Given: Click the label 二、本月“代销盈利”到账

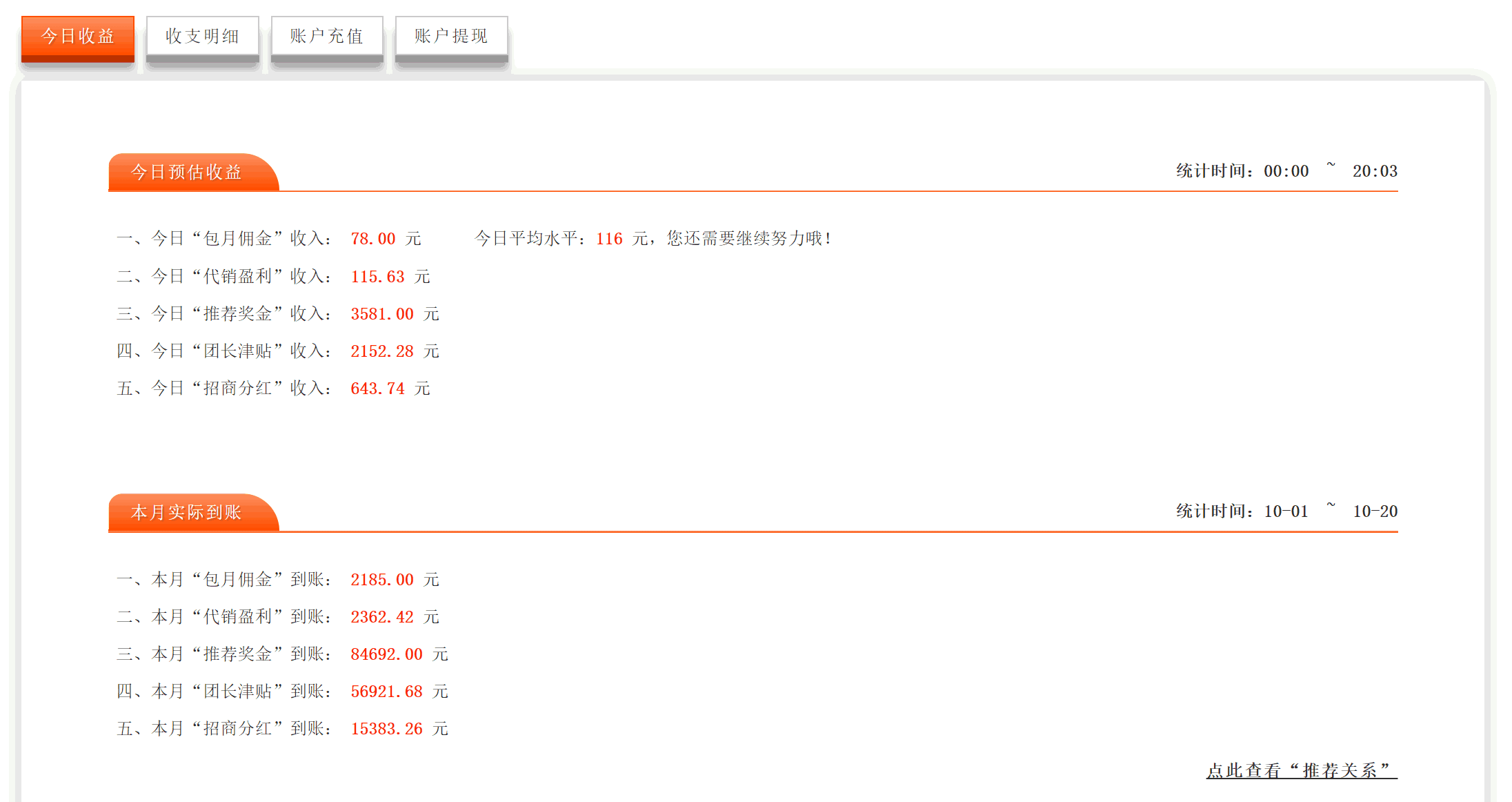Looking at the screenshot, I should 224,617.
